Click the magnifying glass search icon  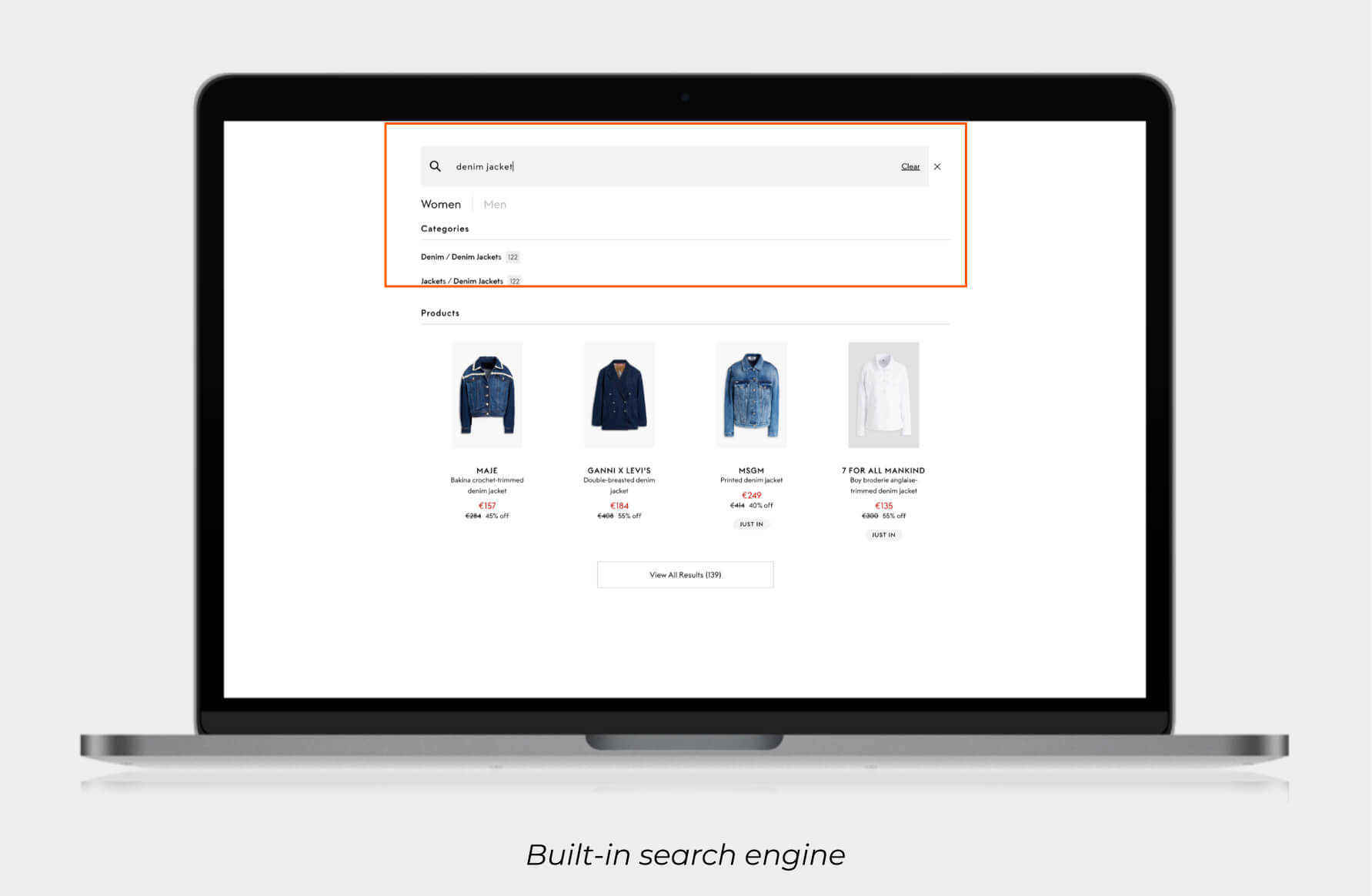click(436, 166)
